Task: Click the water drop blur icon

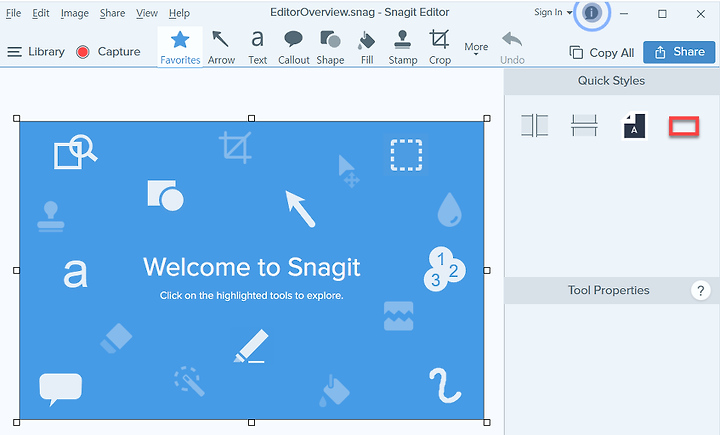Action: click(x=449, y=209)
